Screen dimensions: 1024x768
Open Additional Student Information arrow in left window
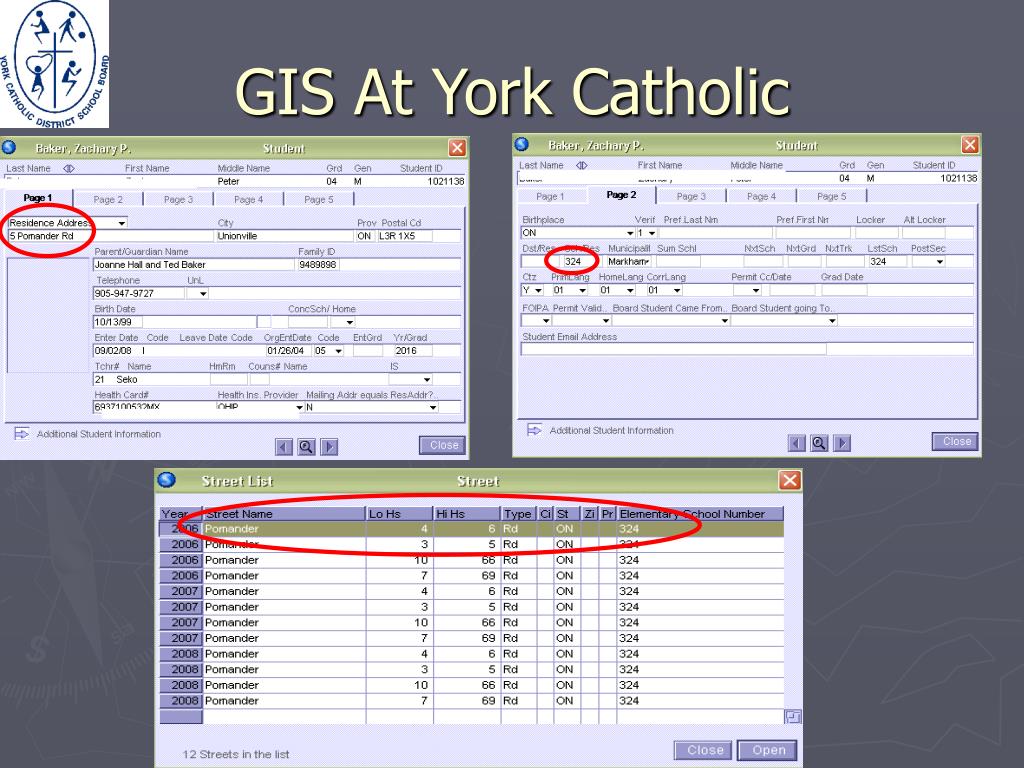coord(22,434)
